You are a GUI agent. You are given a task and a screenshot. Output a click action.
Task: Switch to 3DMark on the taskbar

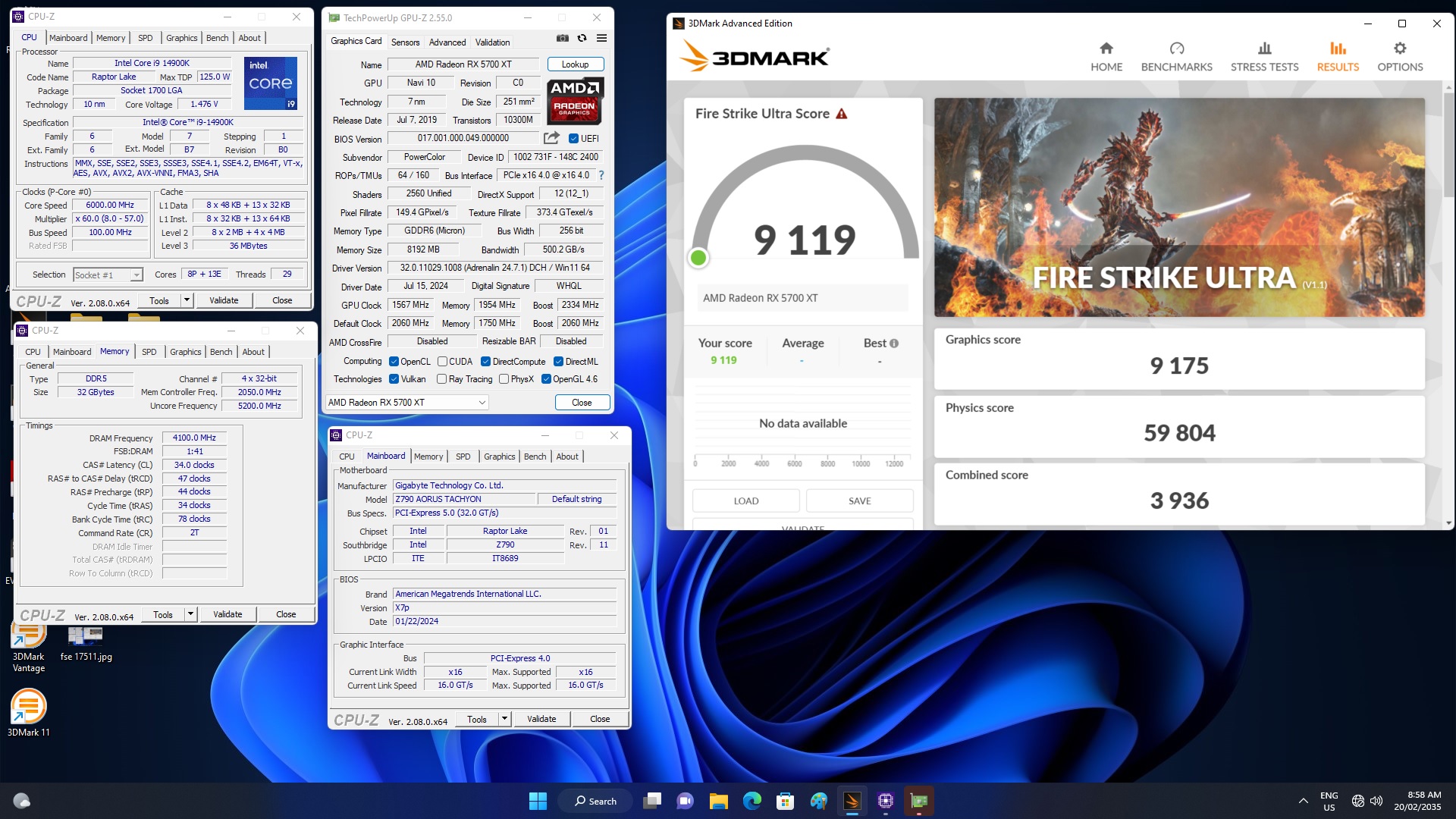click(852, 801)
